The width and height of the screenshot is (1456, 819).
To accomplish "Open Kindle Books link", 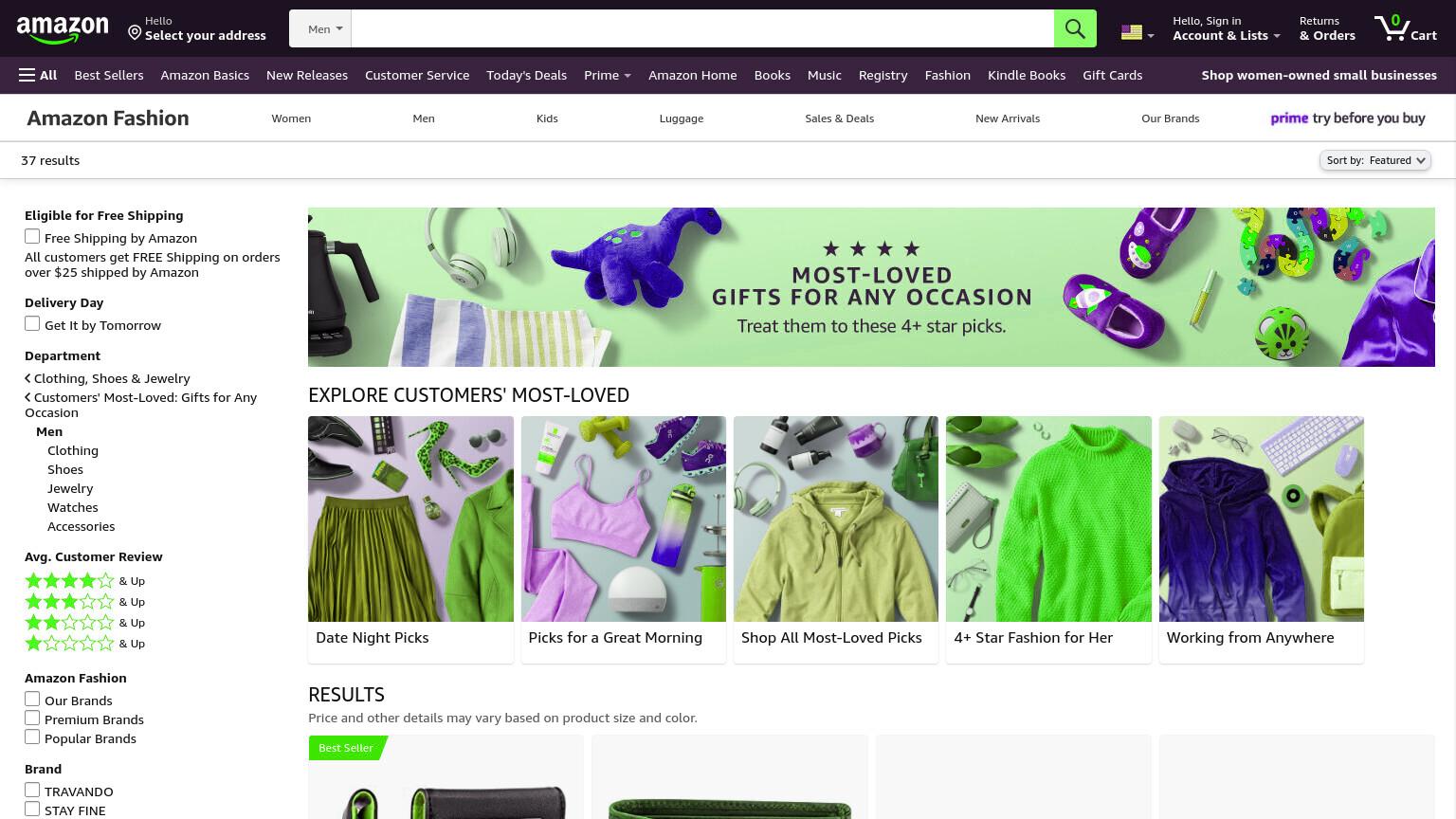I will (1027, 75).
